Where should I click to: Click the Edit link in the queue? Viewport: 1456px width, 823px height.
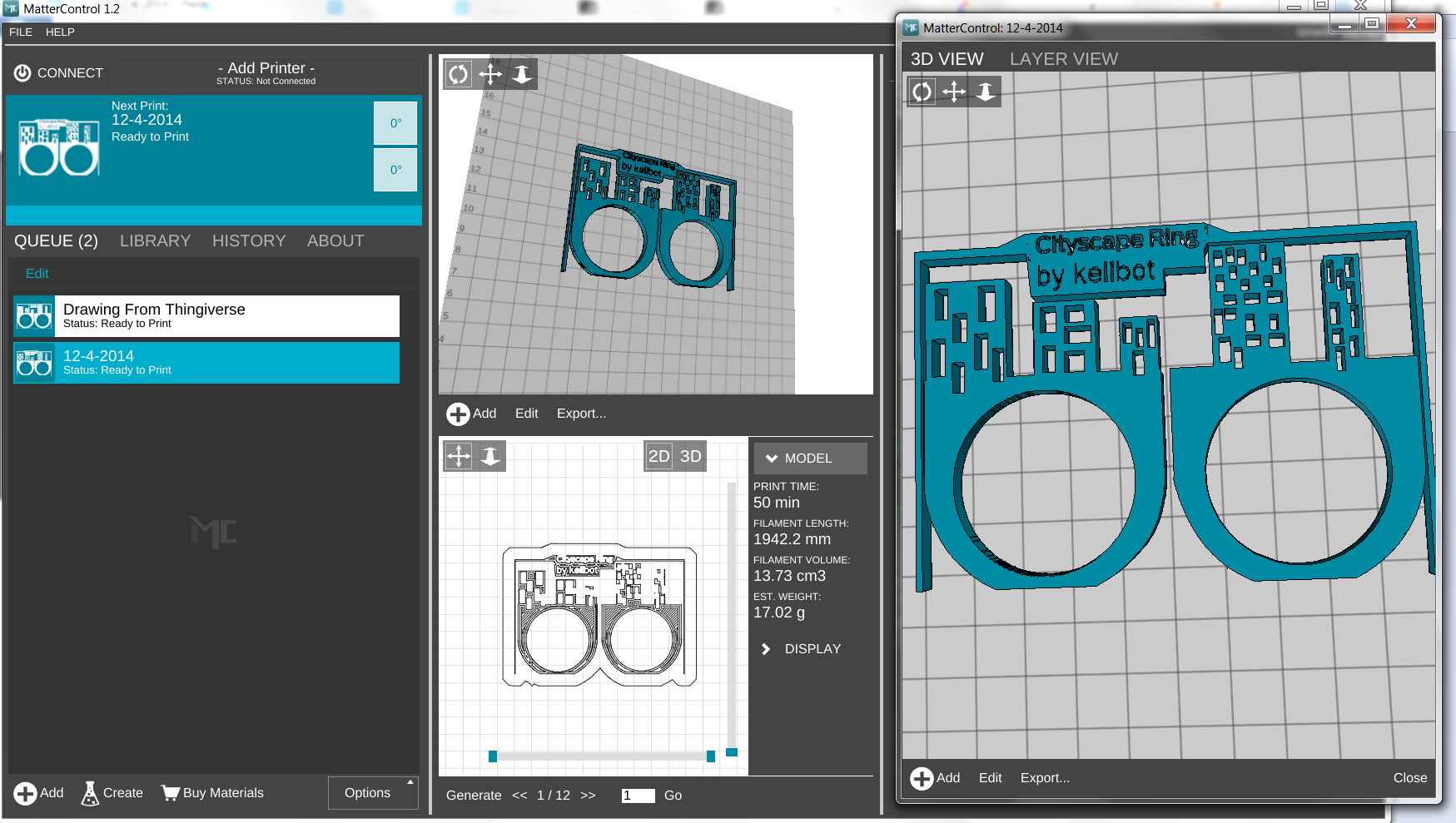(37, 274)
